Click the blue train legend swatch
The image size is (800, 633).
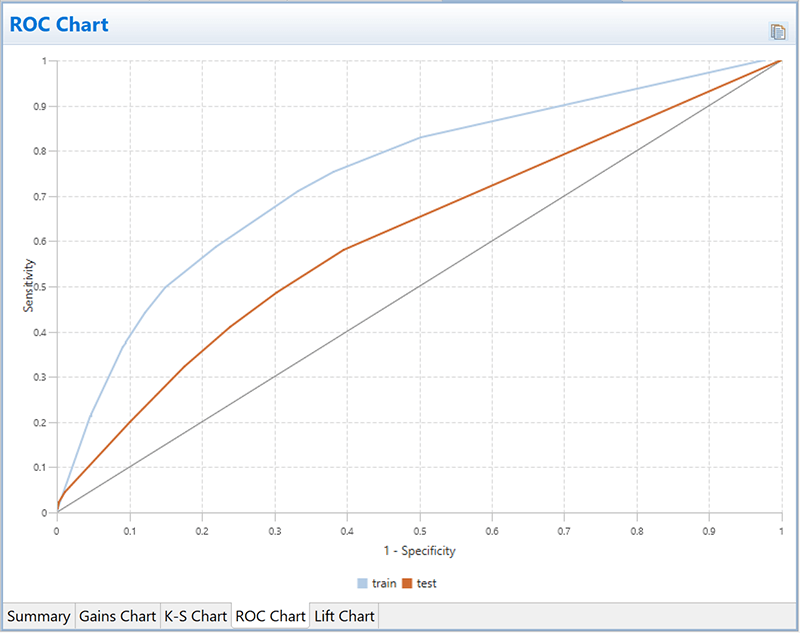point(362,583)
